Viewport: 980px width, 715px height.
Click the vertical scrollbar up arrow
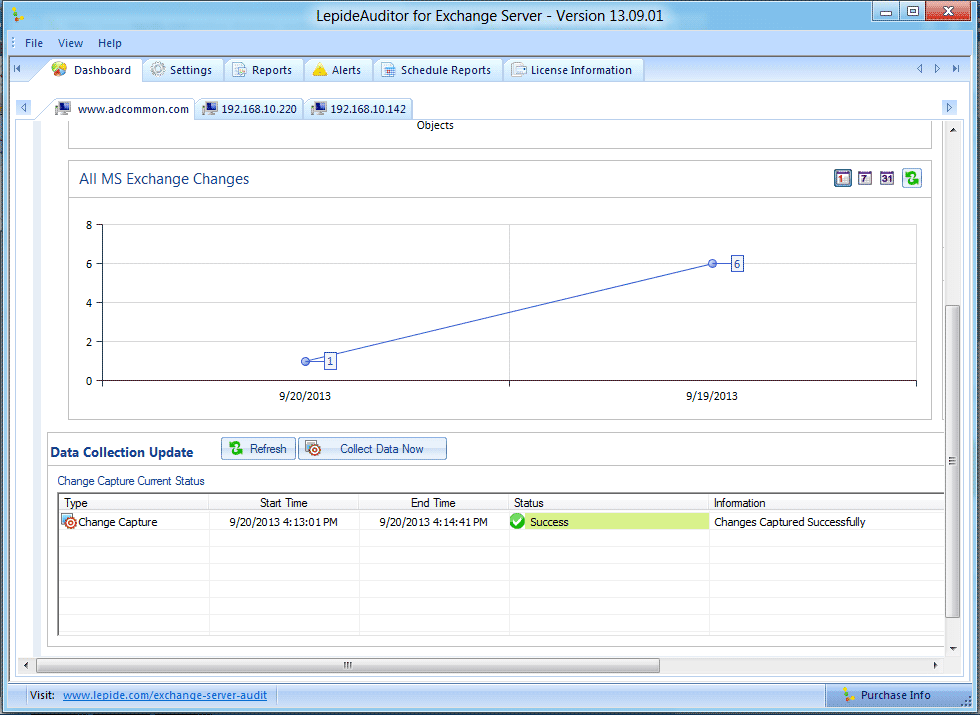953,130
